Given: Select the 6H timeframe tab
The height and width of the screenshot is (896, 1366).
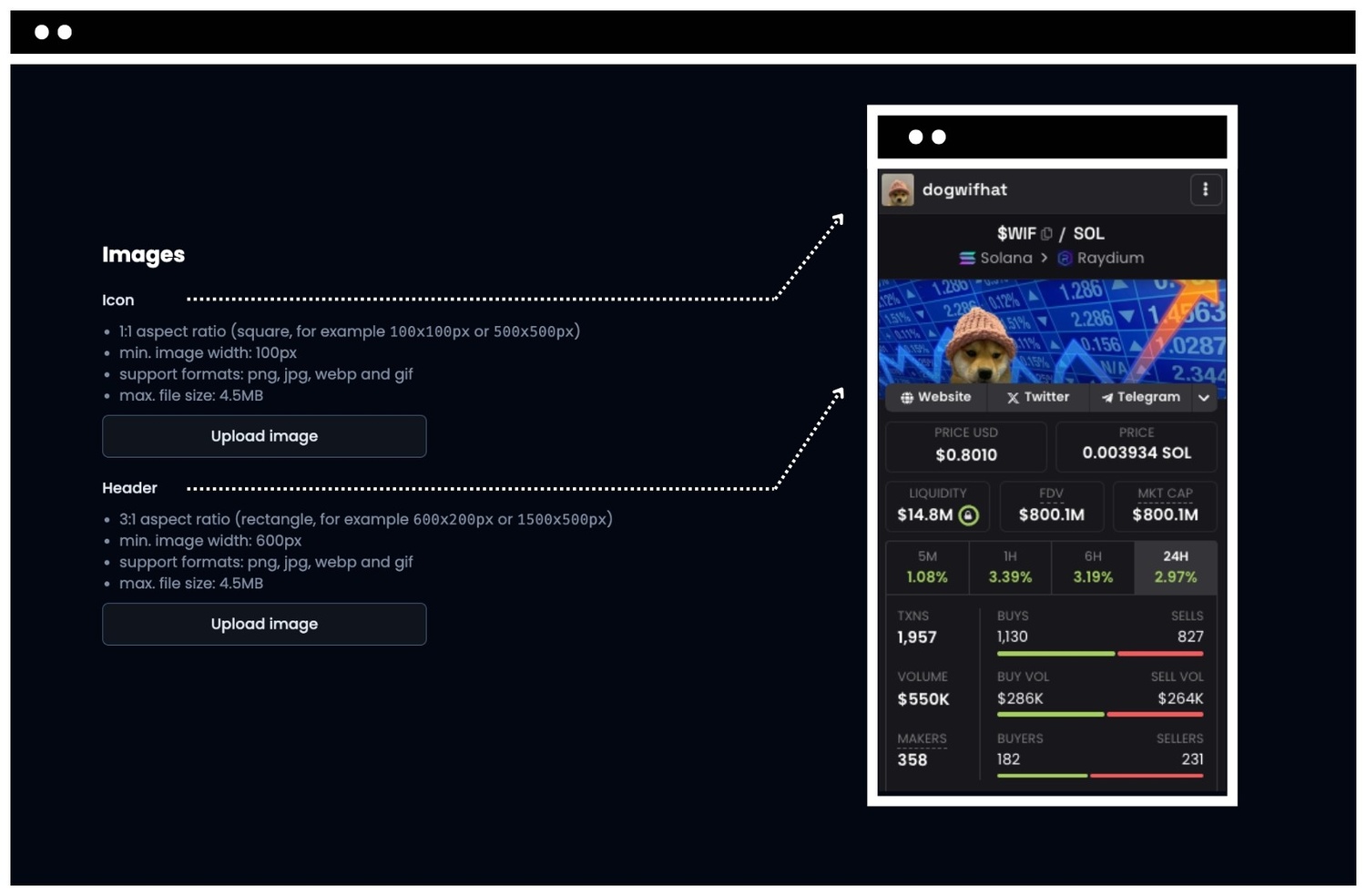Looking at the screenshot, I should tap(1093, 566).
